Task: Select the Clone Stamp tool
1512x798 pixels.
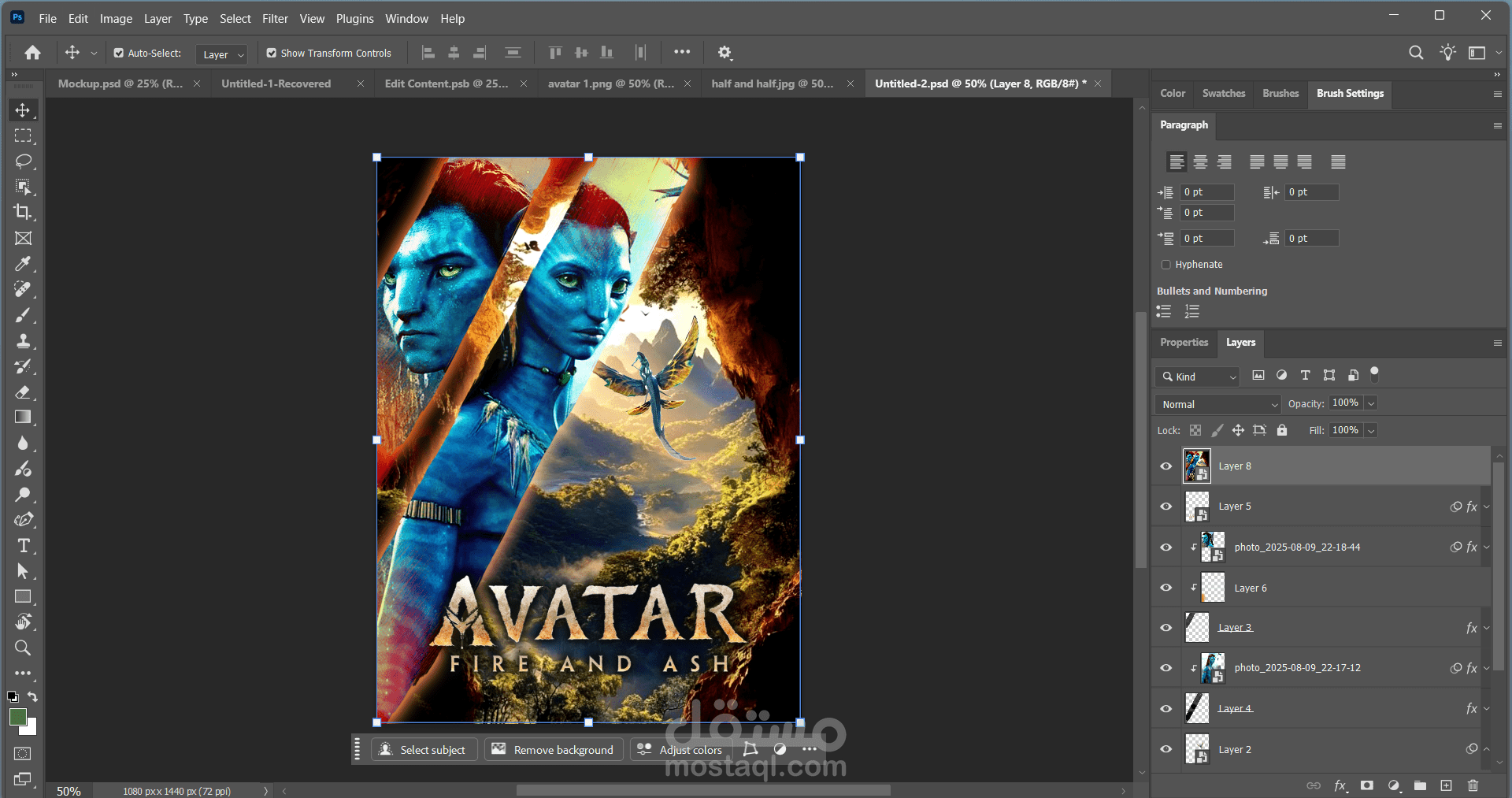Action: pyautogui.click(x=23, y=341)
